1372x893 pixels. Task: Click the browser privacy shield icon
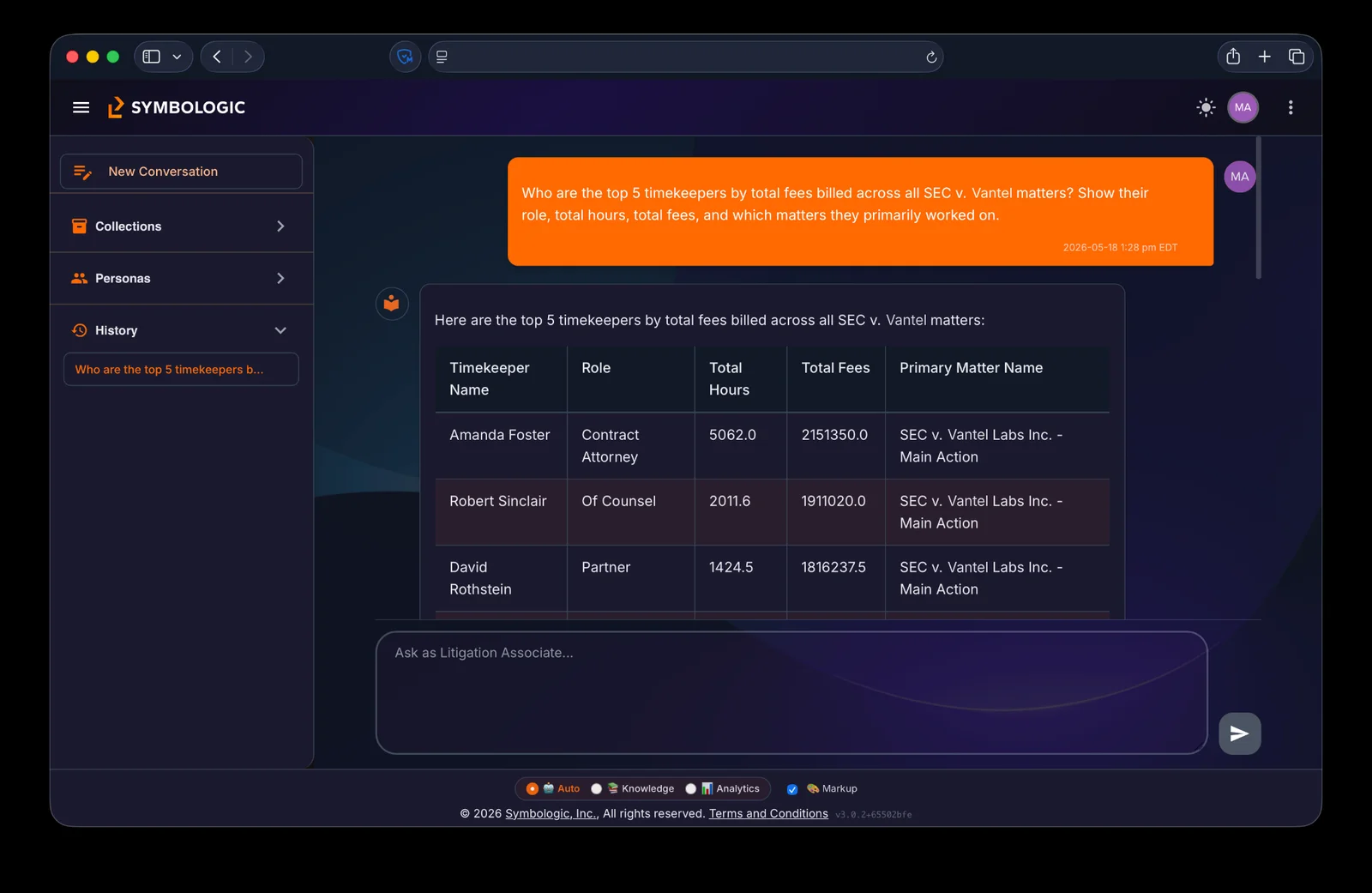pyautogui.click(x=406, y=57)
